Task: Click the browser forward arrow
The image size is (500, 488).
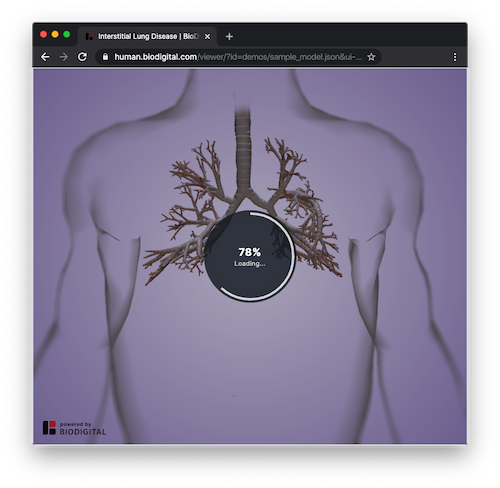Action: tap(63, 57)
